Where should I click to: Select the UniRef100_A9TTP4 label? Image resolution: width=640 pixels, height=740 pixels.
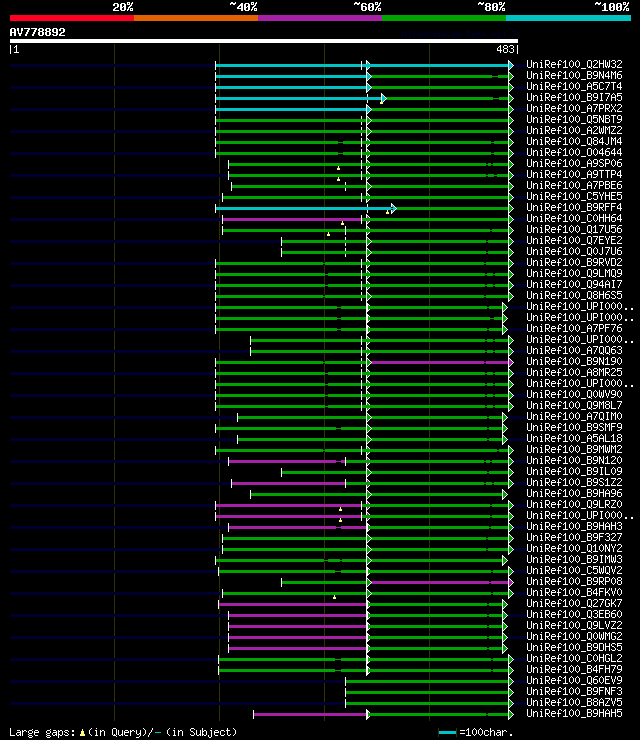[574, 174]
